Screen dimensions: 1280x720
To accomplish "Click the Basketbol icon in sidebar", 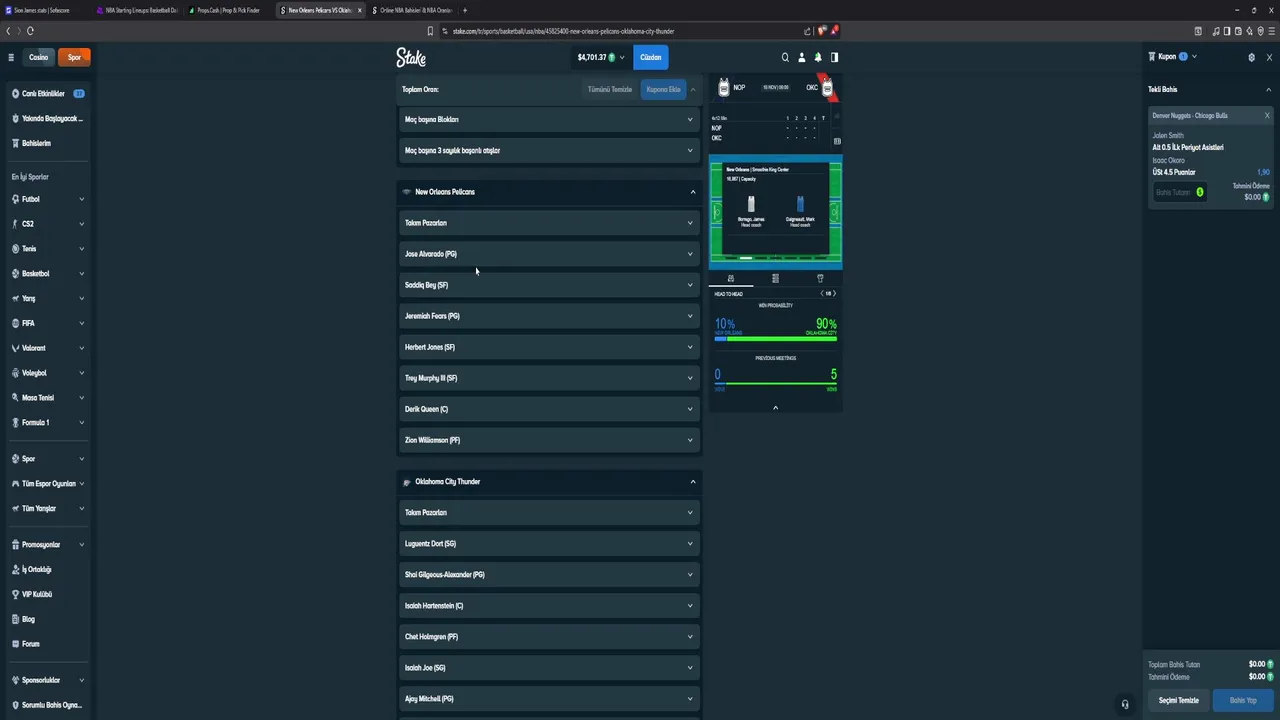I will (x=15, y=273).
